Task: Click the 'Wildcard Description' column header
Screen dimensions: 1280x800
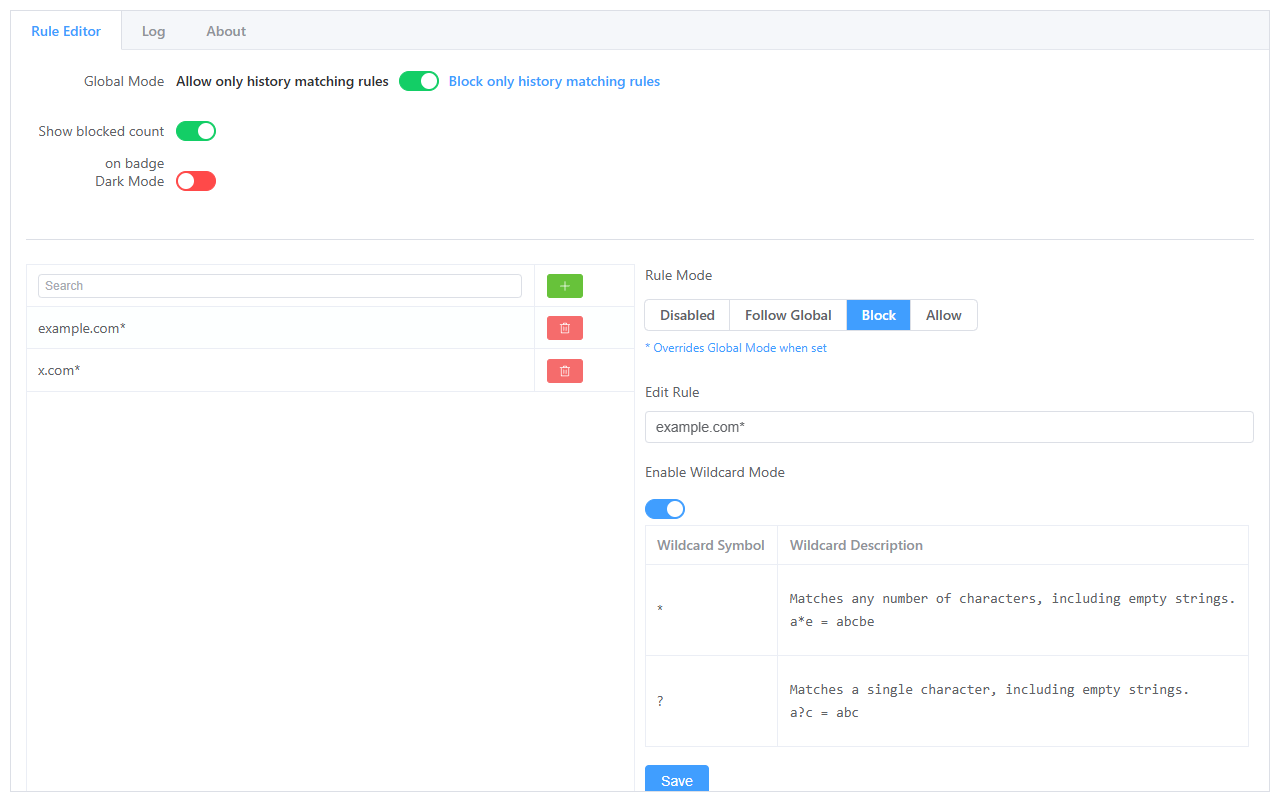Action: click(1012, 545)
